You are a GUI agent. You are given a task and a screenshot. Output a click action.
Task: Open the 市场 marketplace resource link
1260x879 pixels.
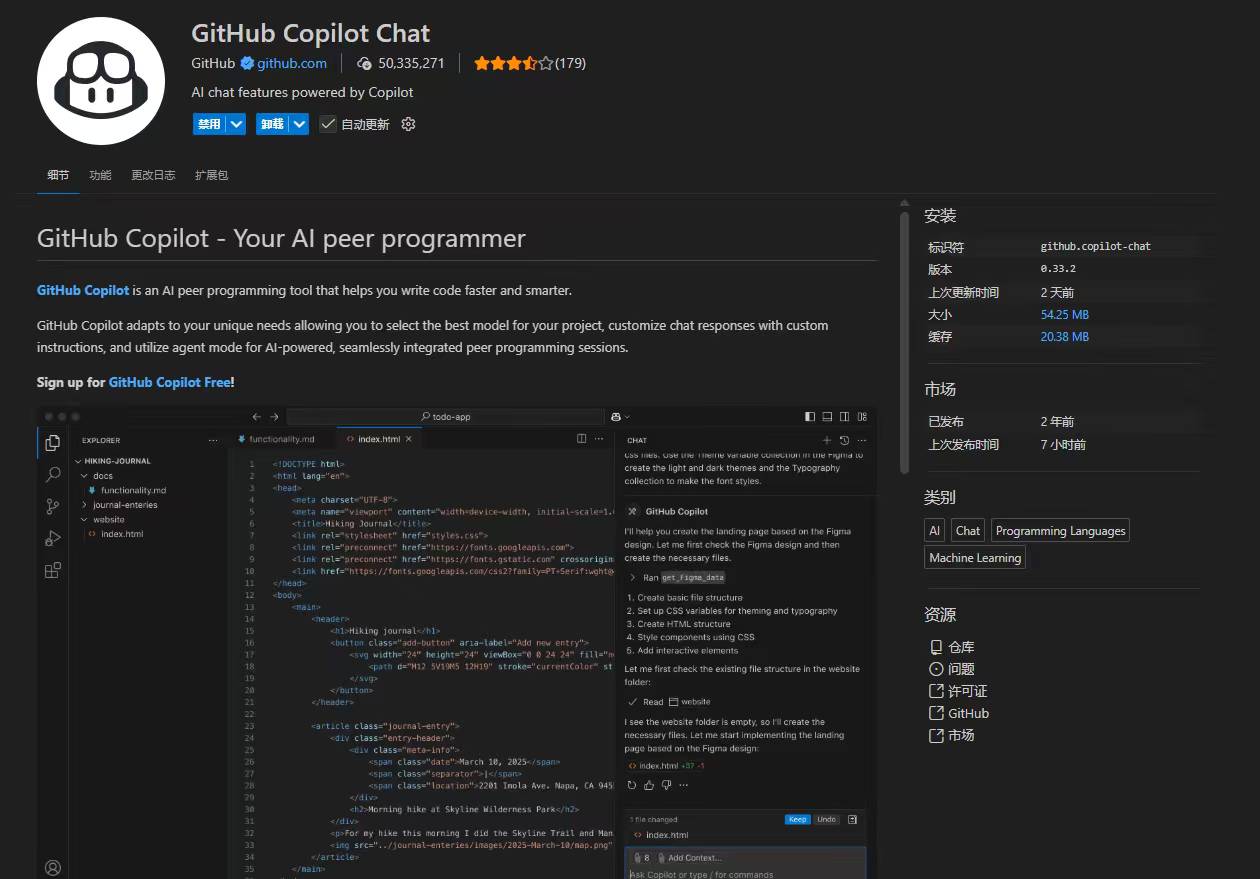[x=951, y=735]
